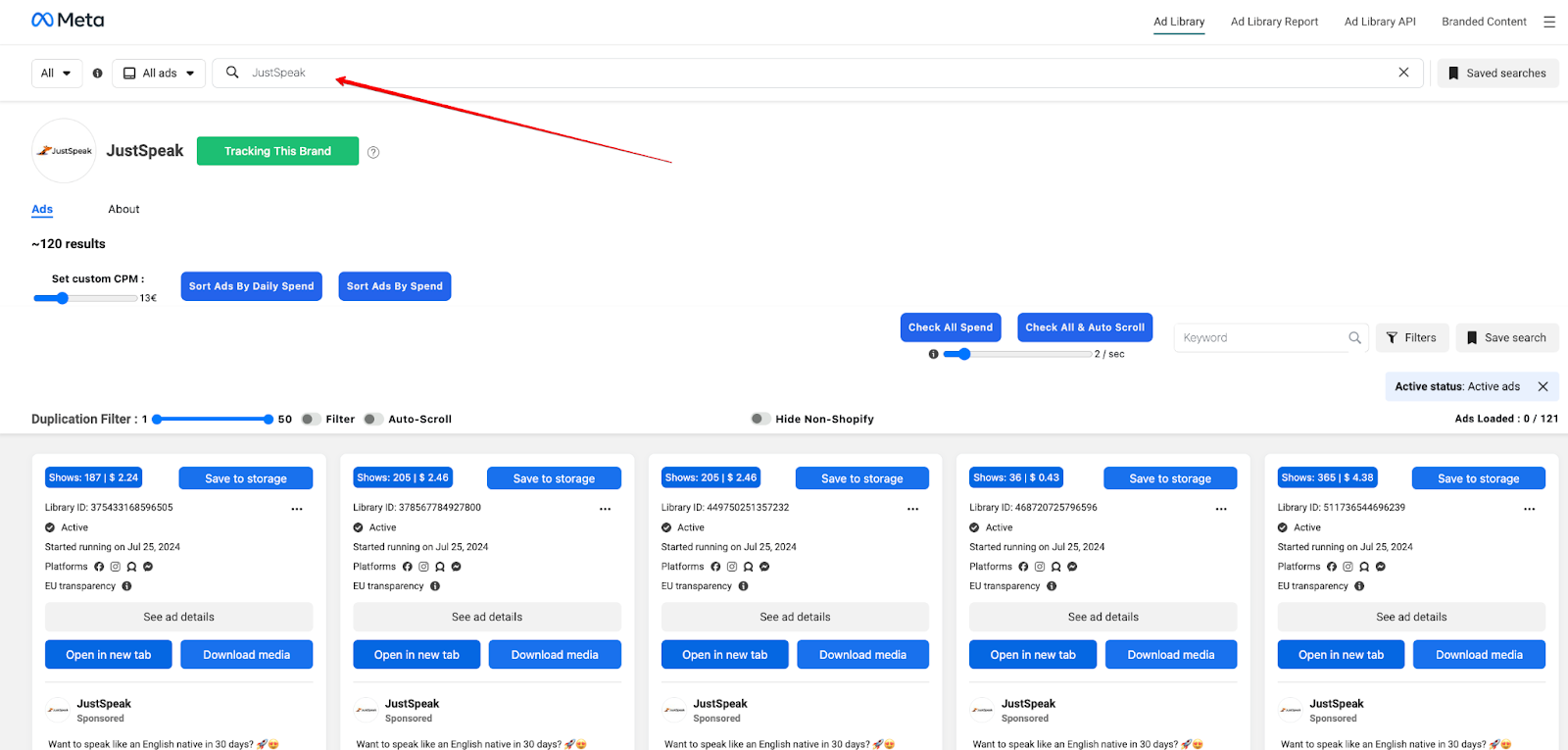The image size is (1568, 750).
Task: Click EU transparency info icon on fifth ad
Action: click(1359, 586)
